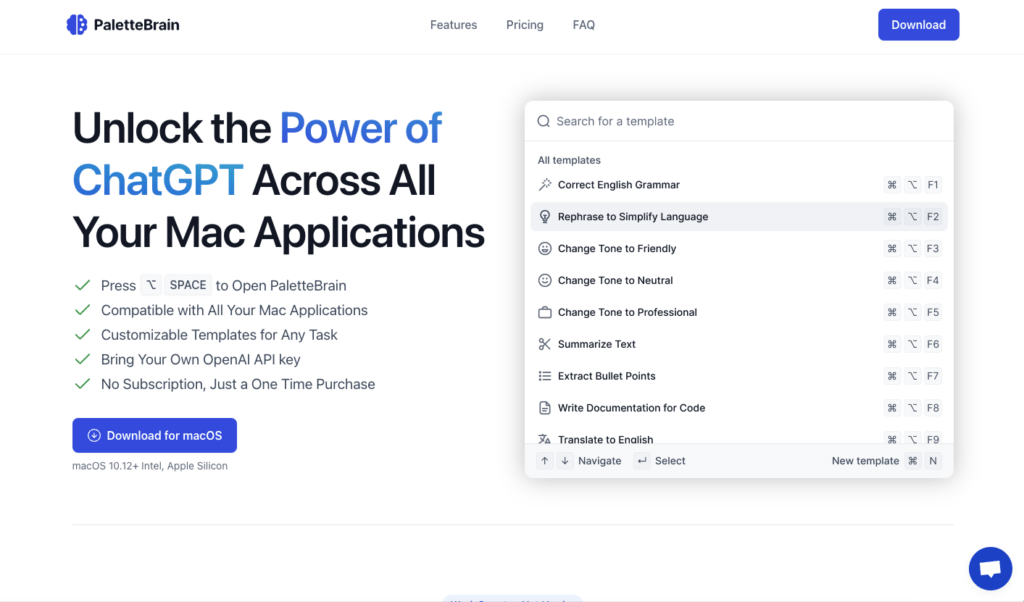Click the down arrow navigate key
Viewport: 1024px width, 602px height.
click(565, 461)
